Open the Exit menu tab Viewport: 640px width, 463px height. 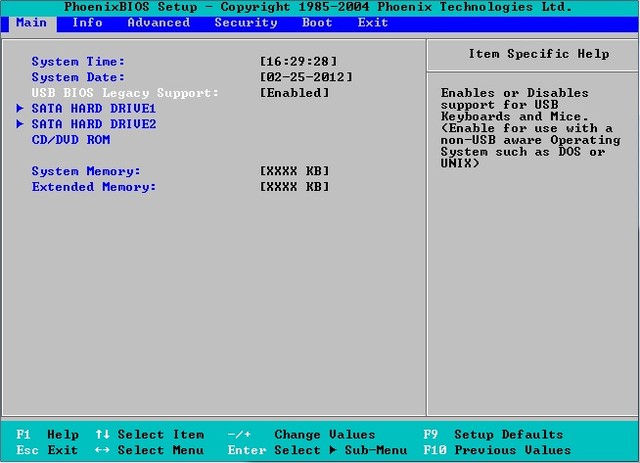[373, 22]
